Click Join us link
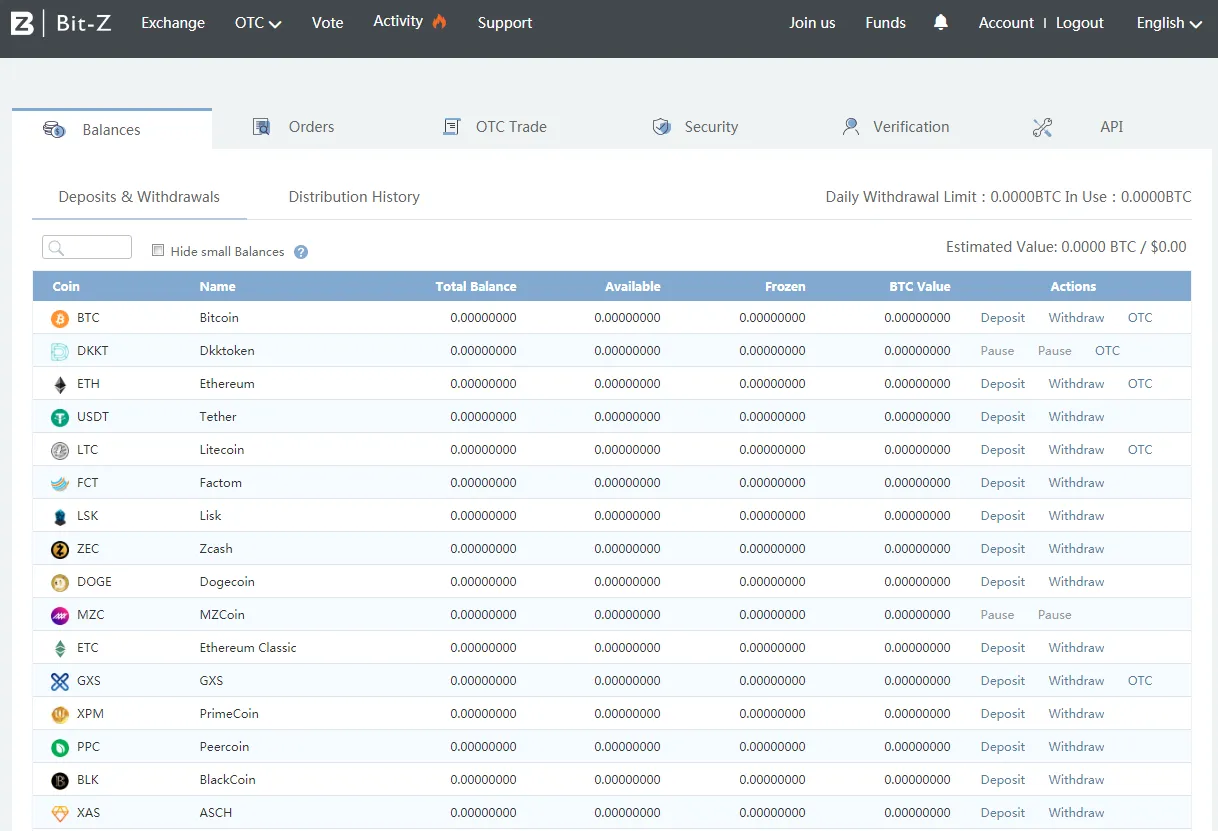 pos(812,23)
